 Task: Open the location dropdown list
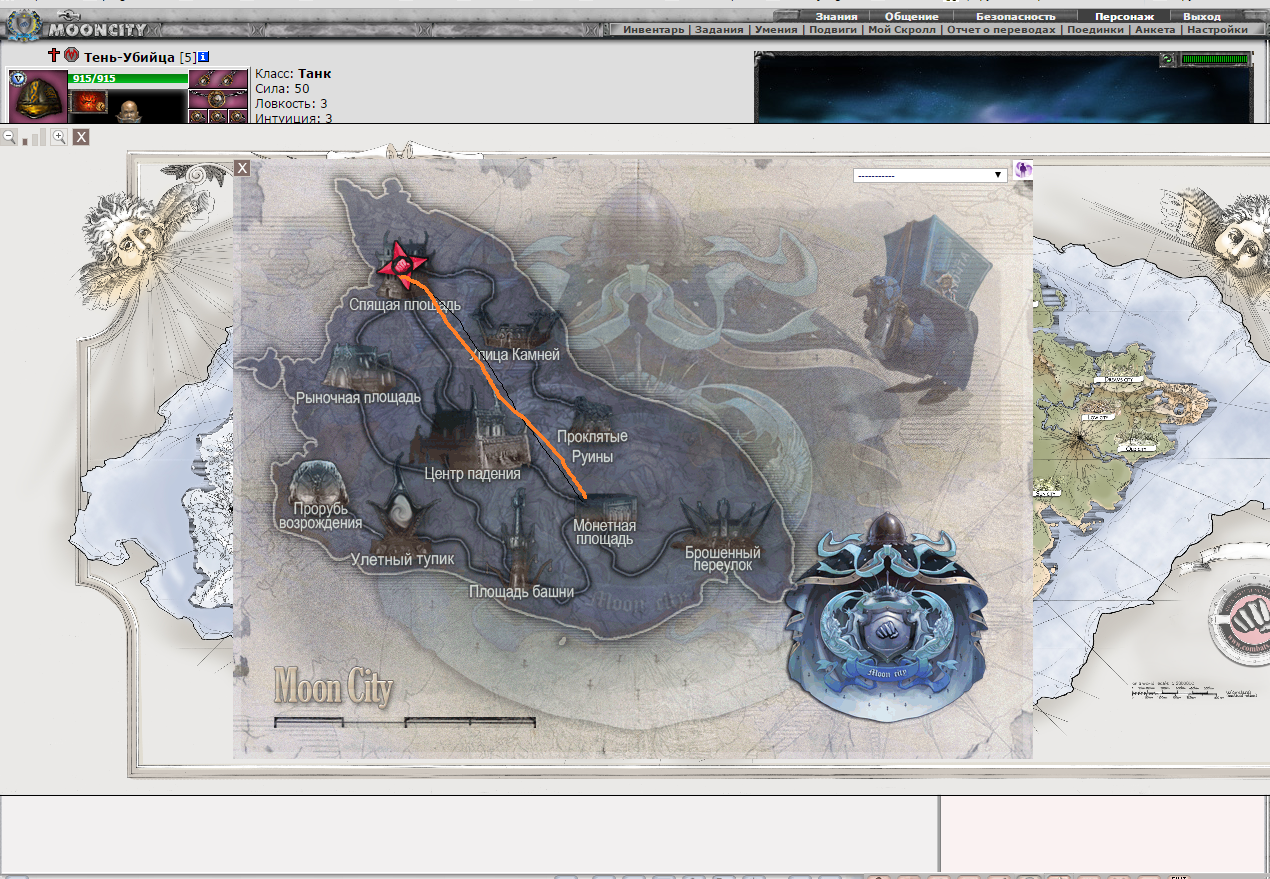929,175
